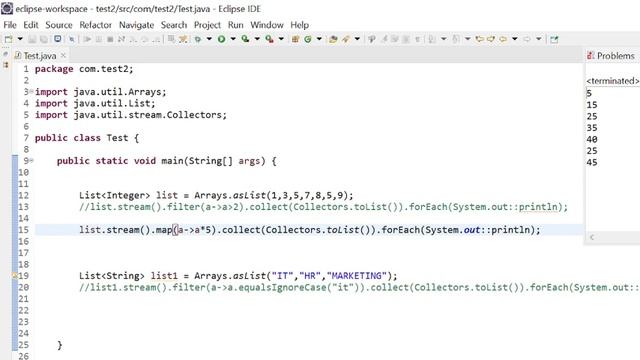Click the Step Into icon
The width and height of the screenshot is (640, 360).
pyautogui.click(x=133, y=39)
